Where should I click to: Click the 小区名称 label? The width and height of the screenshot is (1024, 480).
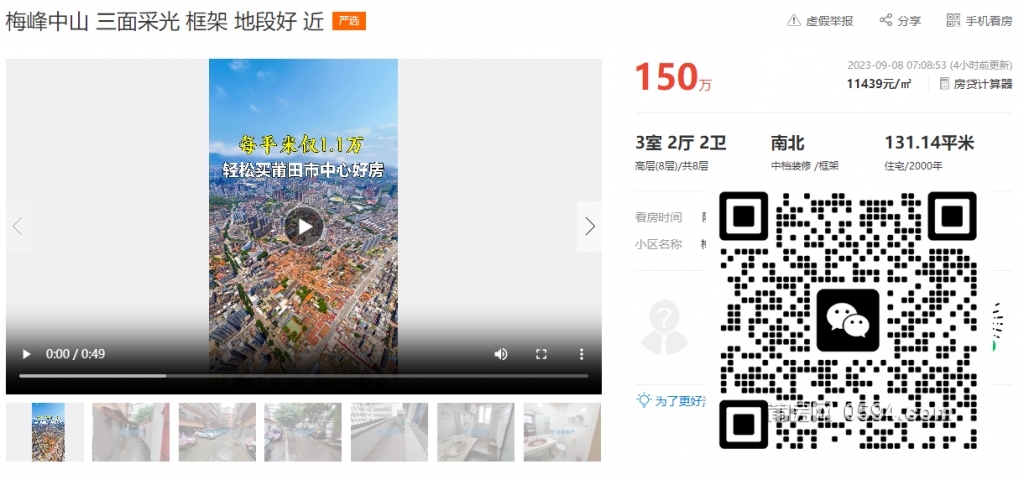coord(658,244)
